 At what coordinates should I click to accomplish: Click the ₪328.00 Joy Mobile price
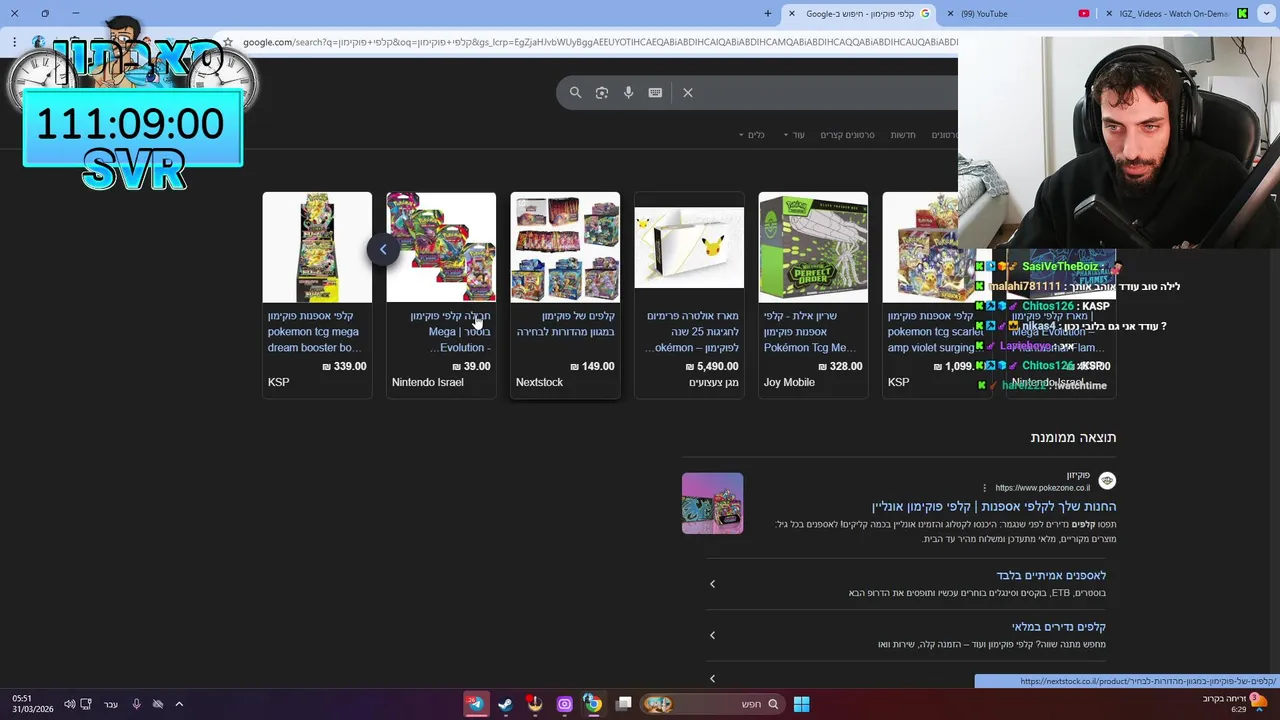coord(840,366)
